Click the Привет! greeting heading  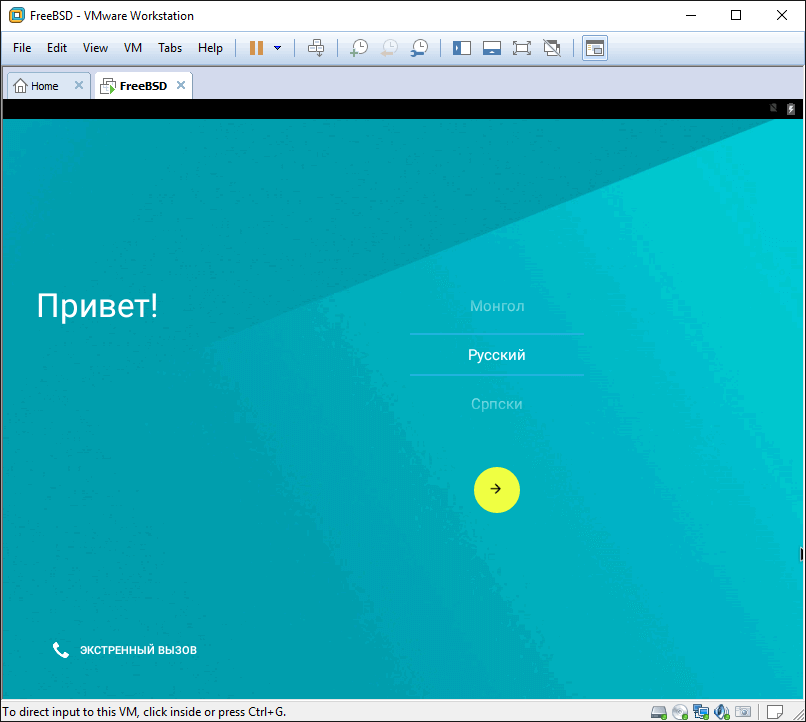pyautogui.click(x=97, y=306)
